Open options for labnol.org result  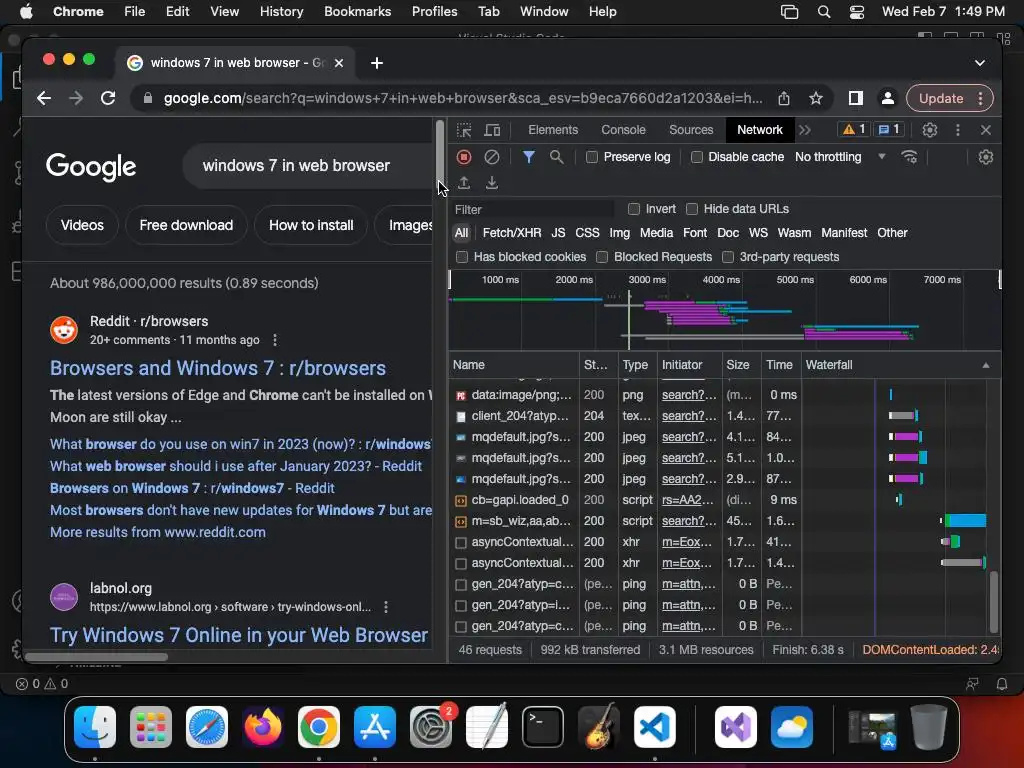click(x=386, y=607)
